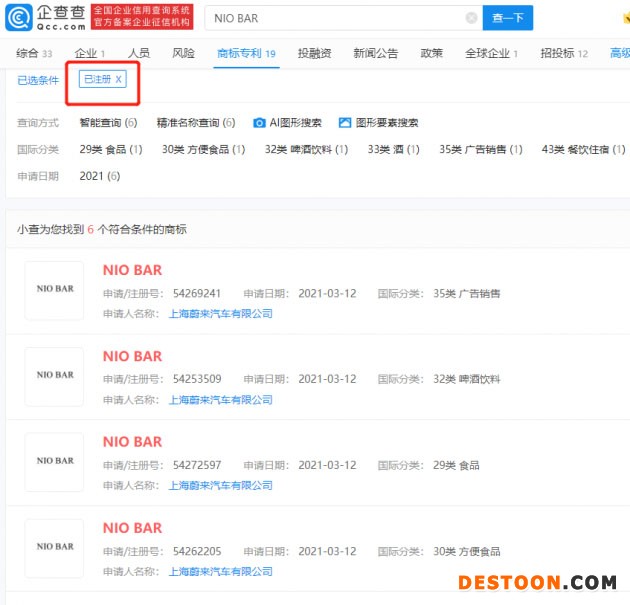Open 图形要素搜索 image element search
Image resolution: width=630 pixels, height=605 pixels.
tap(345, 123)
